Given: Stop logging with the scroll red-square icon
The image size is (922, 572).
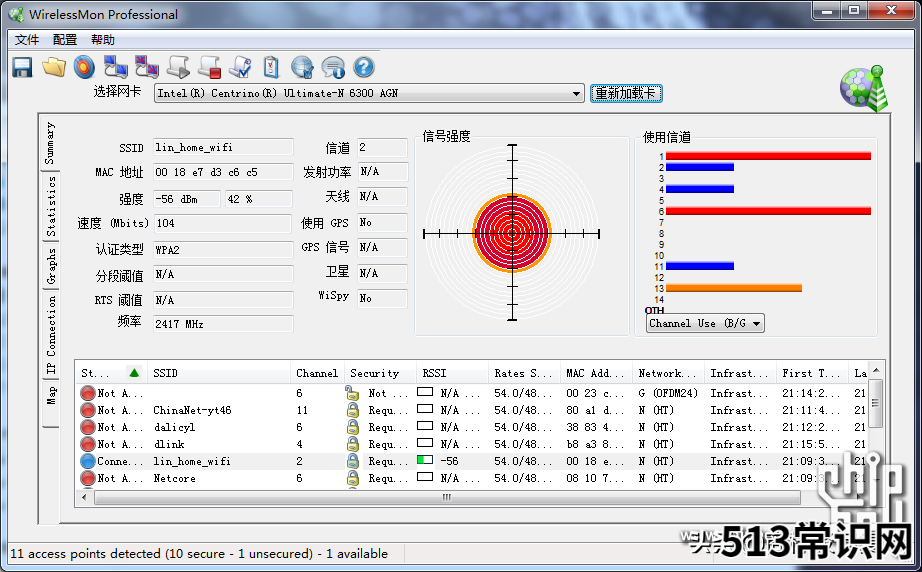Looking at the screenshot, I should pos(209,68).
